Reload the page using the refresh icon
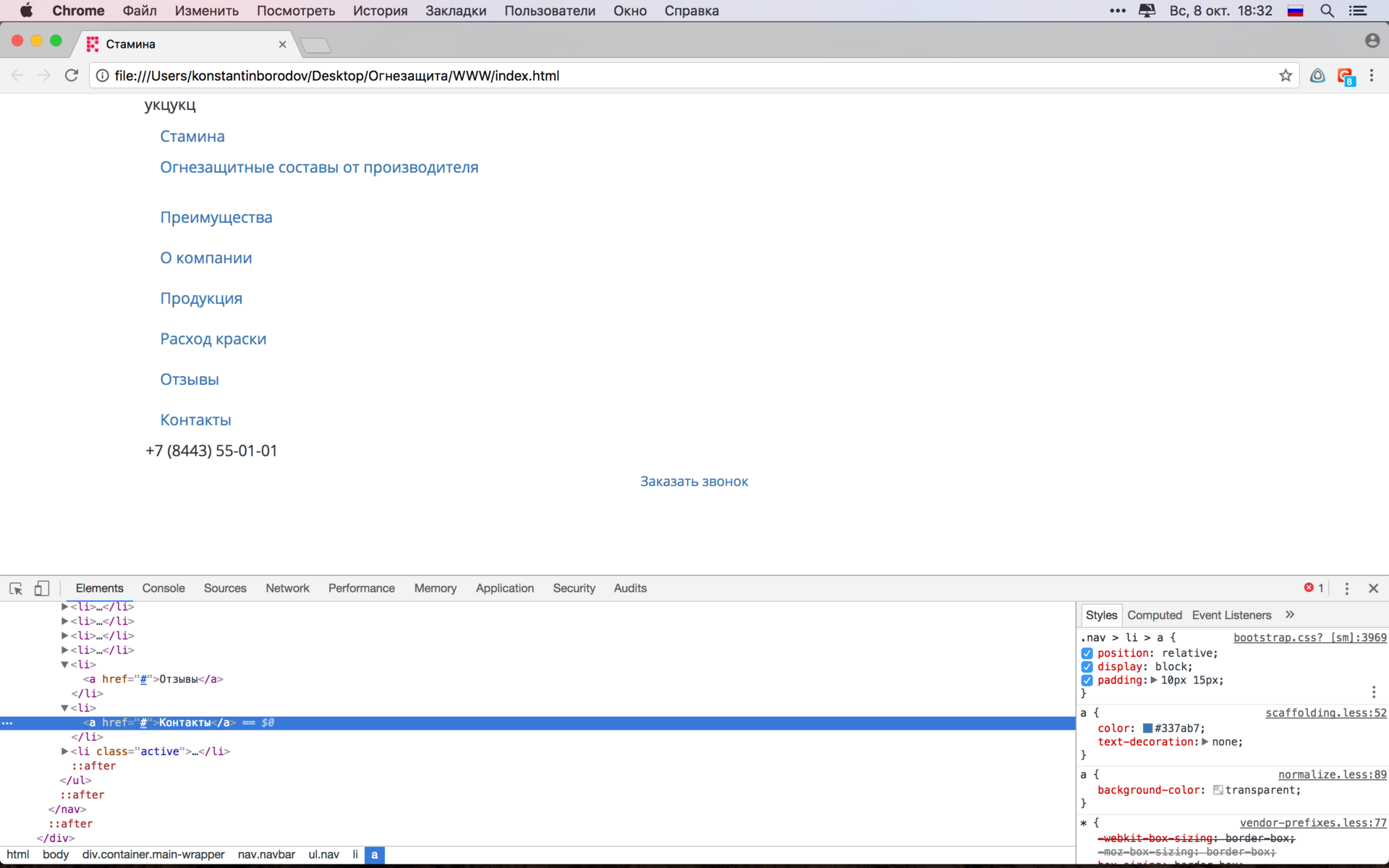The image size is (1389, 868). [x=71, y=75]
